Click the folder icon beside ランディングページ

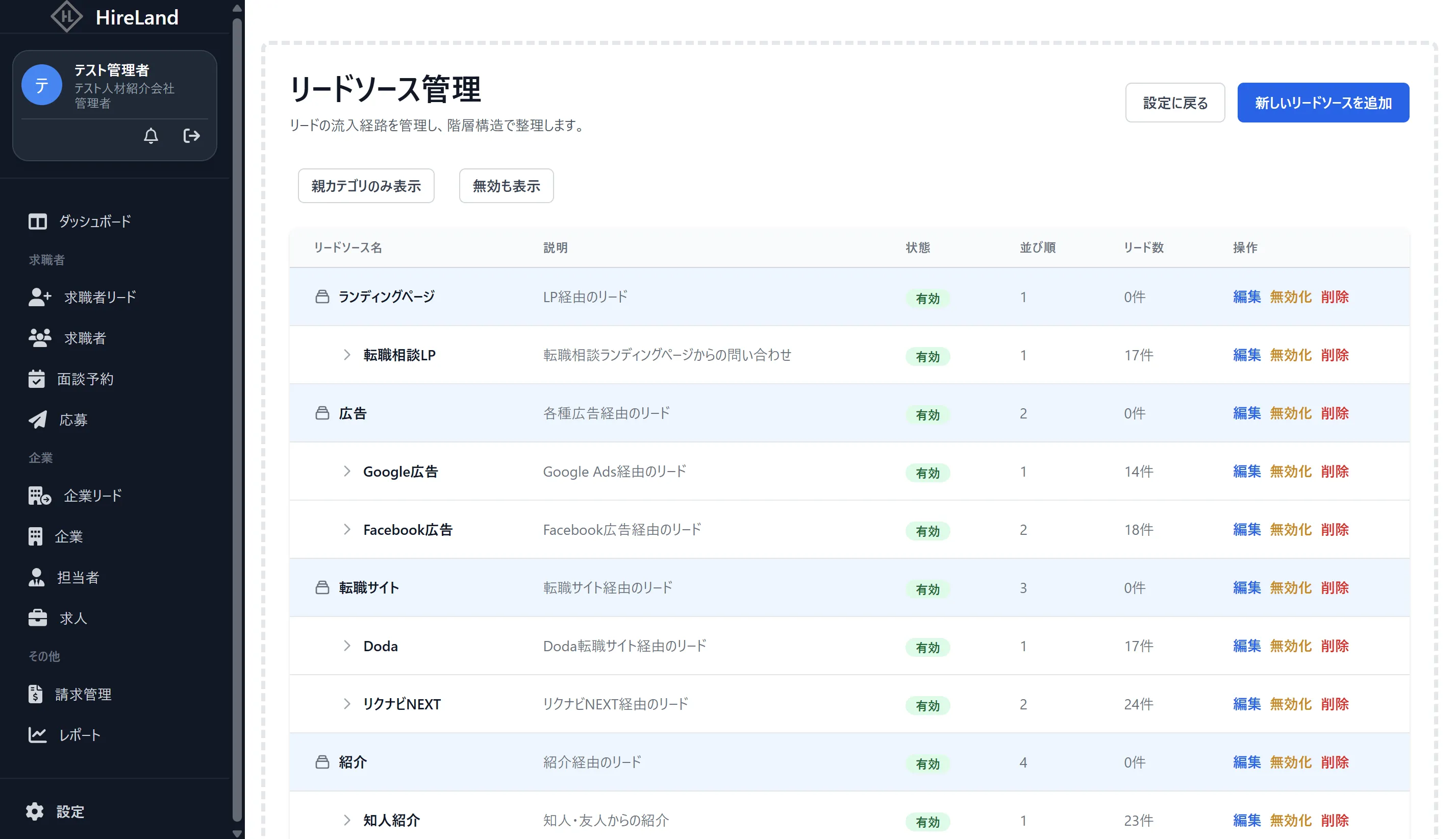coord(322,297)
